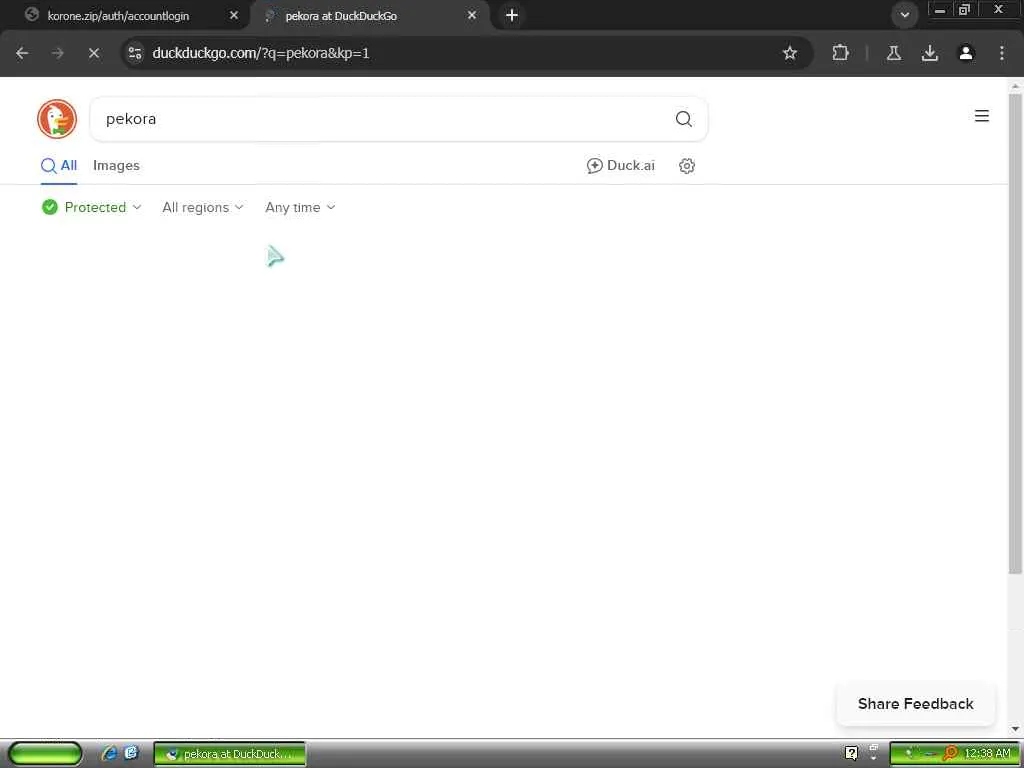Open the tab search dropdown arrow
This screenshot has height=768, width=1024.
click(x=904, y=15)
